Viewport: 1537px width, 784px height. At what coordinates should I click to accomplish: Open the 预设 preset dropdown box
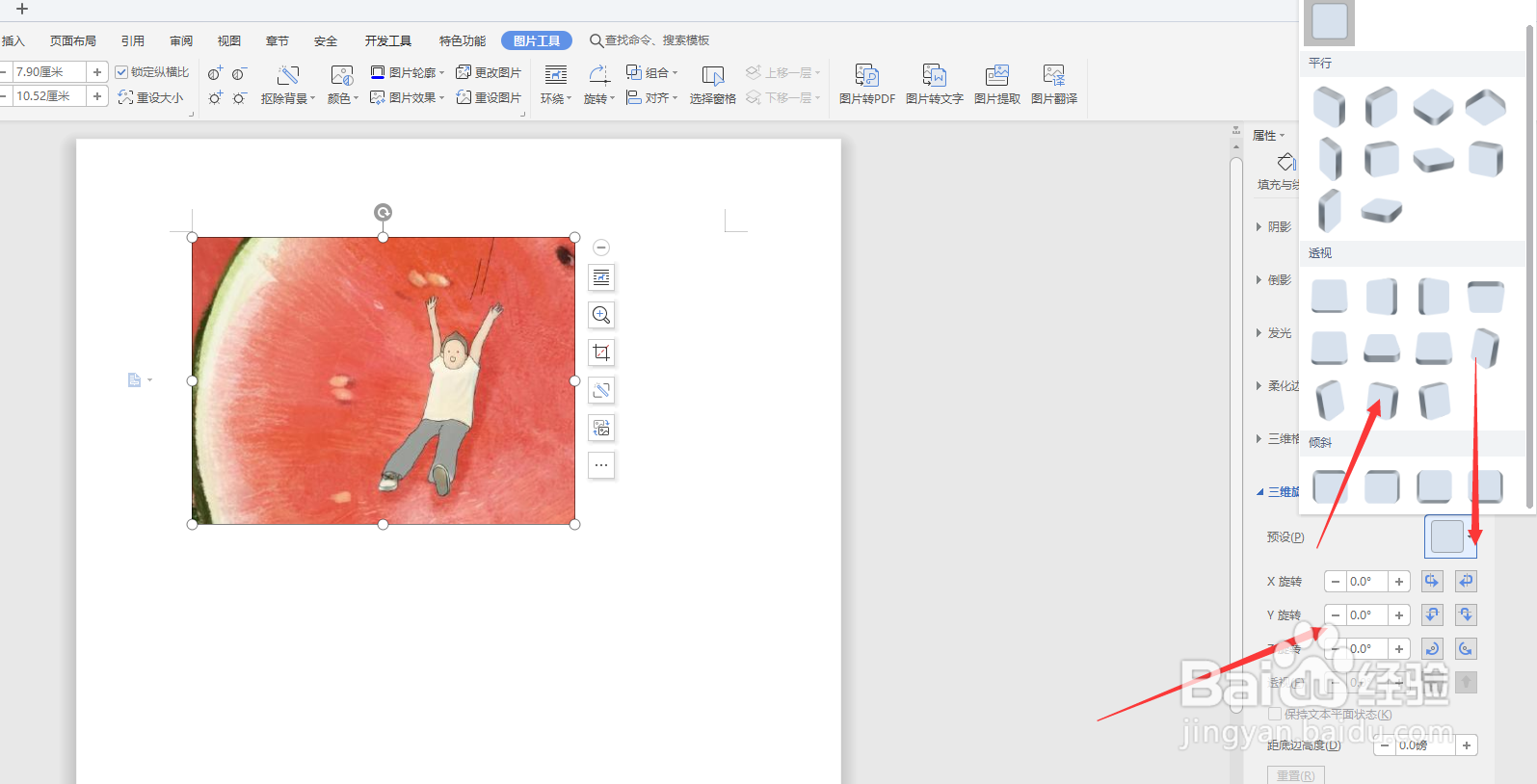[x=1450, y=536]
